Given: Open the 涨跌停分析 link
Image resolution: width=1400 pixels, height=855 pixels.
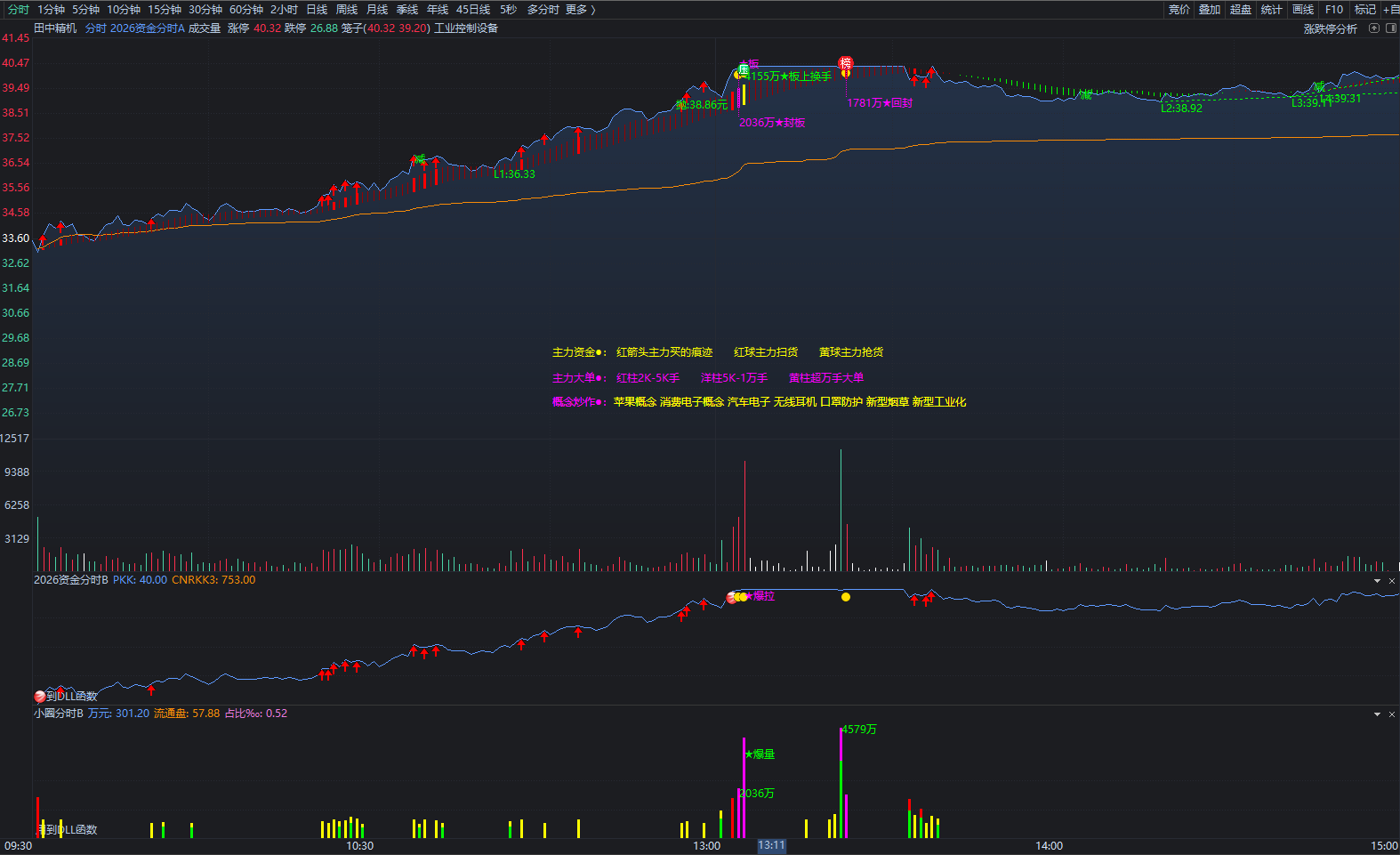Looking at the screenshot, I should click(1331, 28).
